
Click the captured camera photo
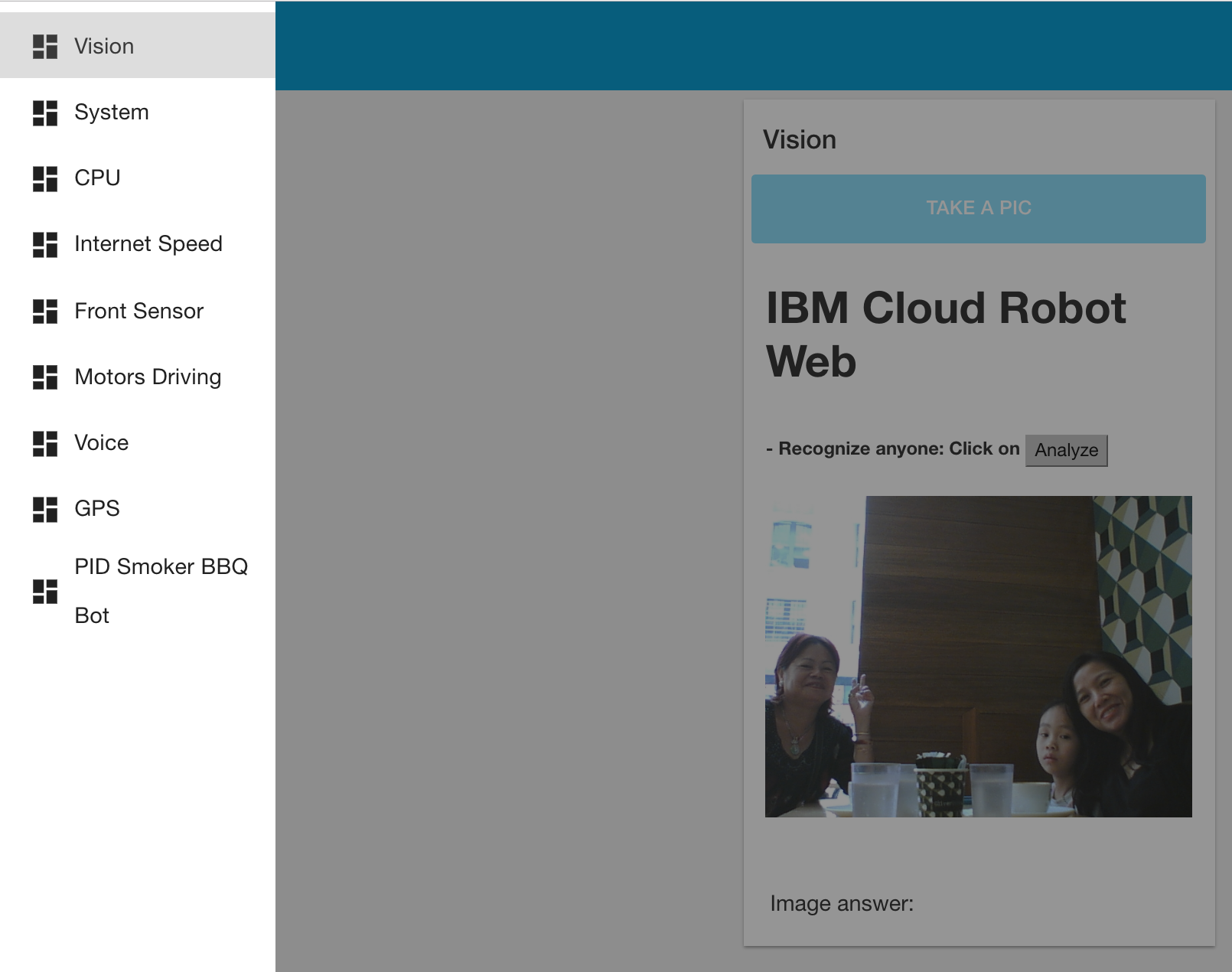(979, 657)
